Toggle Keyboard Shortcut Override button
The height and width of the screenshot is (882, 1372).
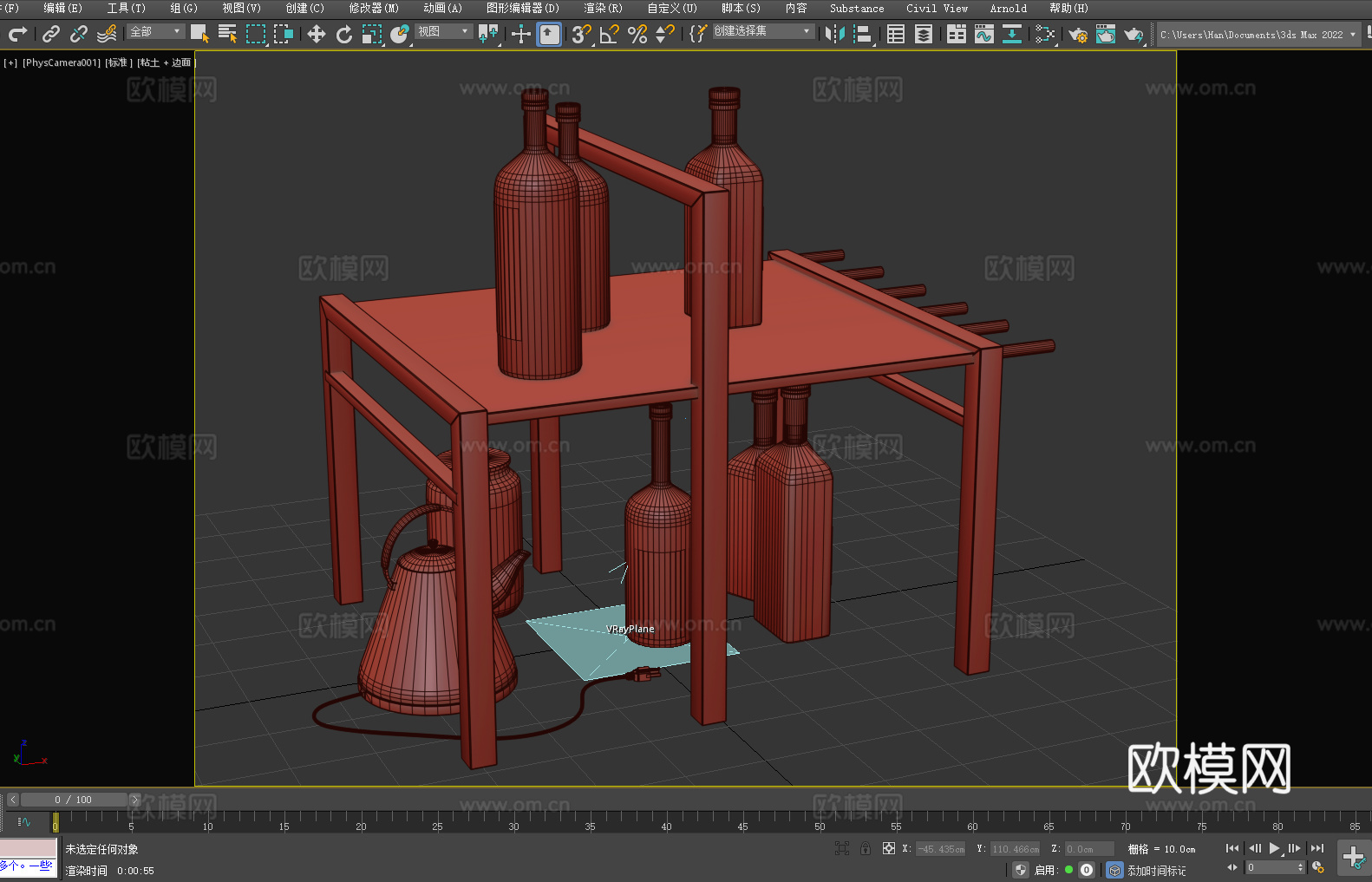549,34
